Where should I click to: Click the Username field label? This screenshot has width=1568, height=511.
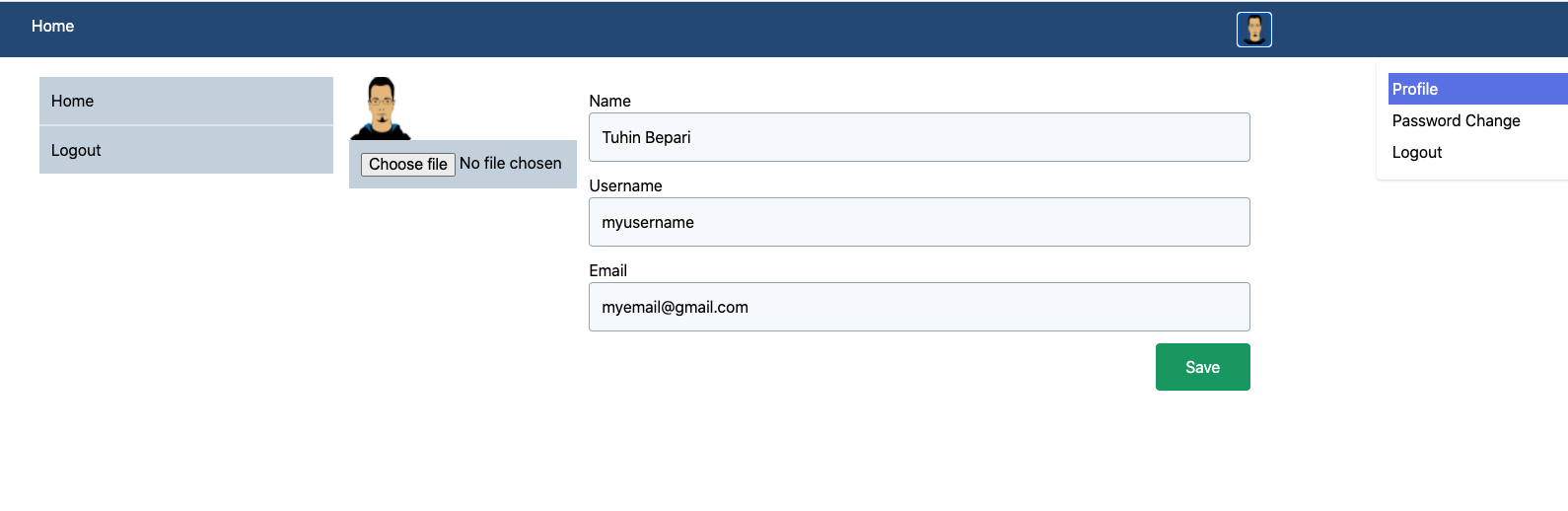625,185
